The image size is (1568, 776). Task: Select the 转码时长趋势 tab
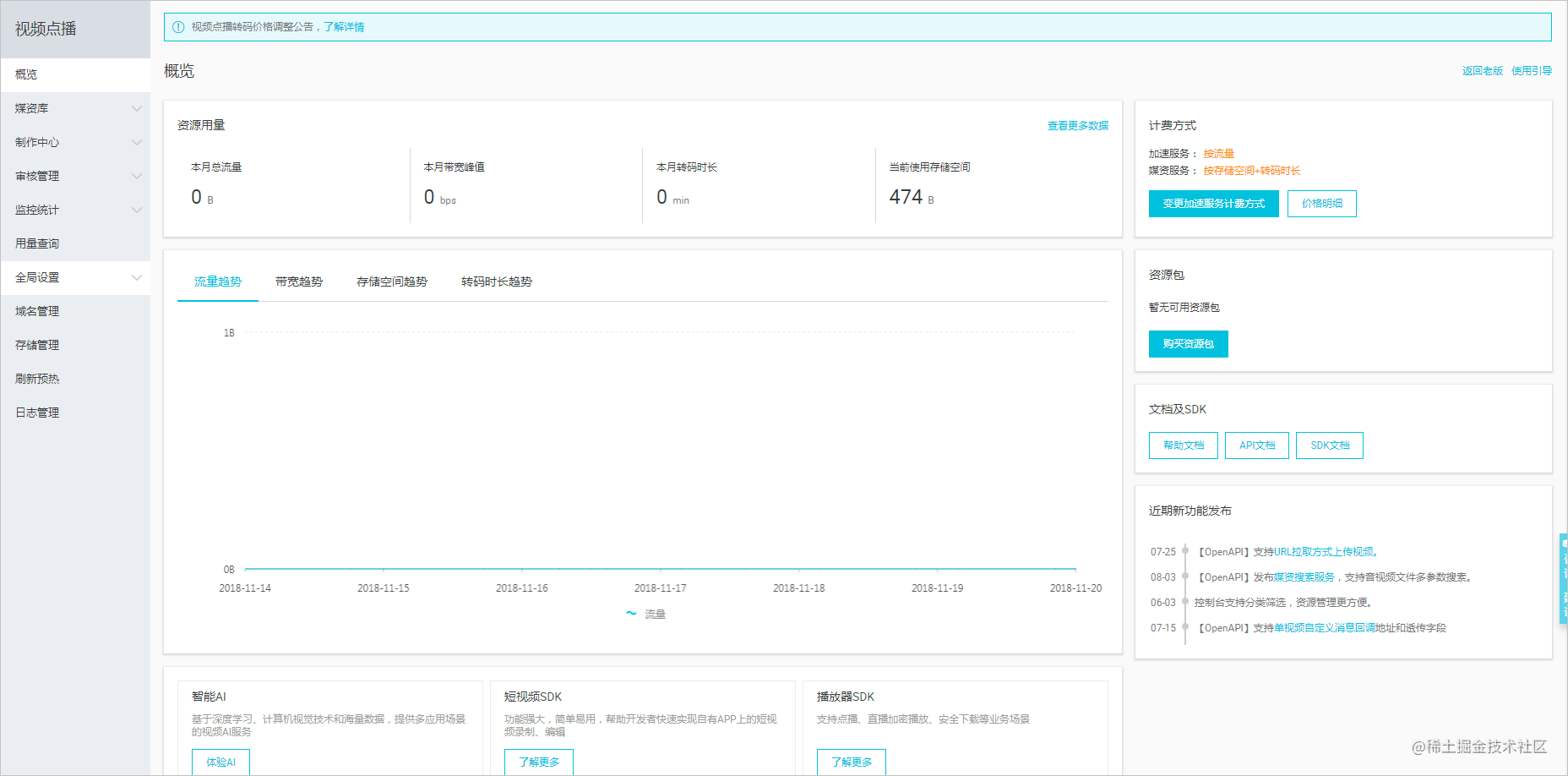(497, 281)
